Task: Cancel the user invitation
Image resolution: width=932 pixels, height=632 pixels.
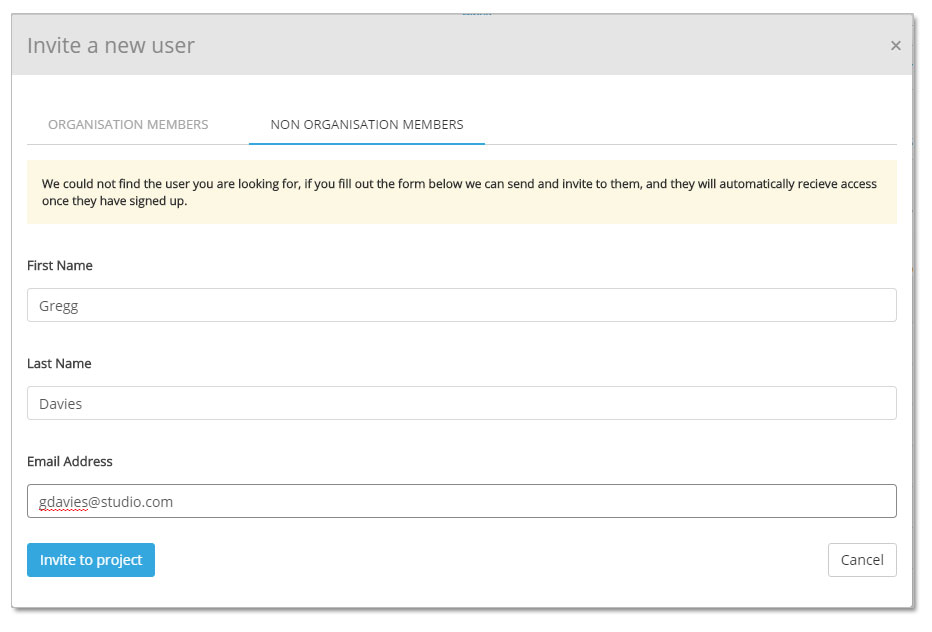Action: [862, 559]
